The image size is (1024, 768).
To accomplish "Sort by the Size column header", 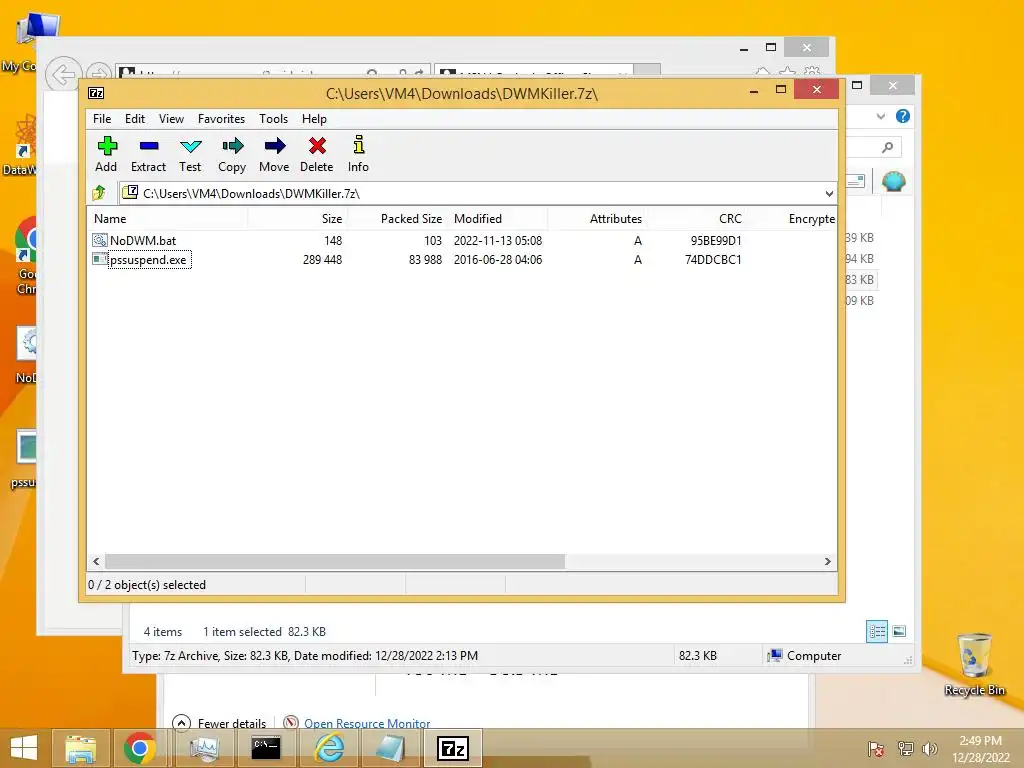I will [x=297, y=219].
